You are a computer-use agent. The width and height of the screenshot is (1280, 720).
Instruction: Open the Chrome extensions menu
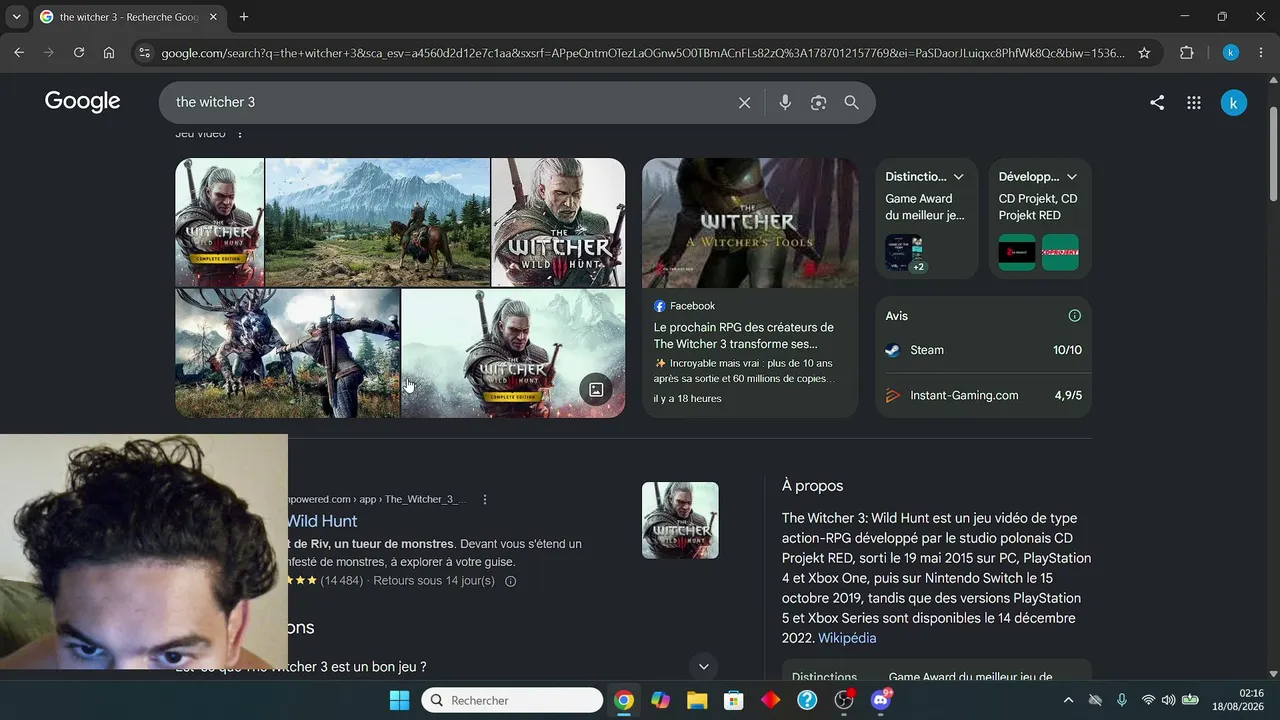pos(1187,53)
